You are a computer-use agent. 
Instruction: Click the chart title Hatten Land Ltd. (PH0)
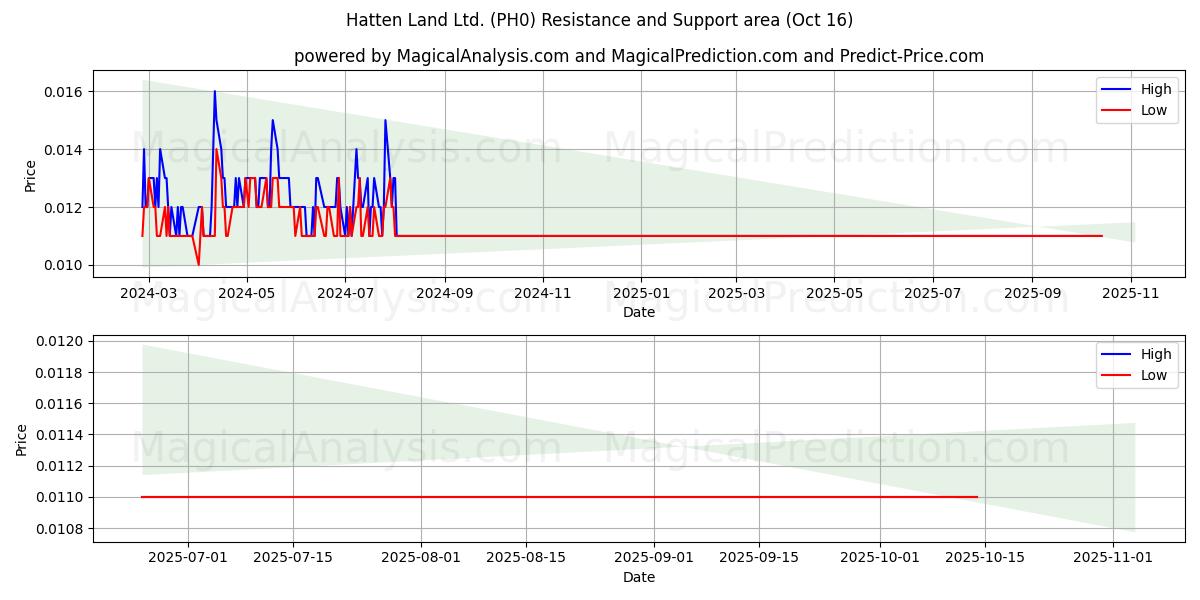[x=599, y=20]
